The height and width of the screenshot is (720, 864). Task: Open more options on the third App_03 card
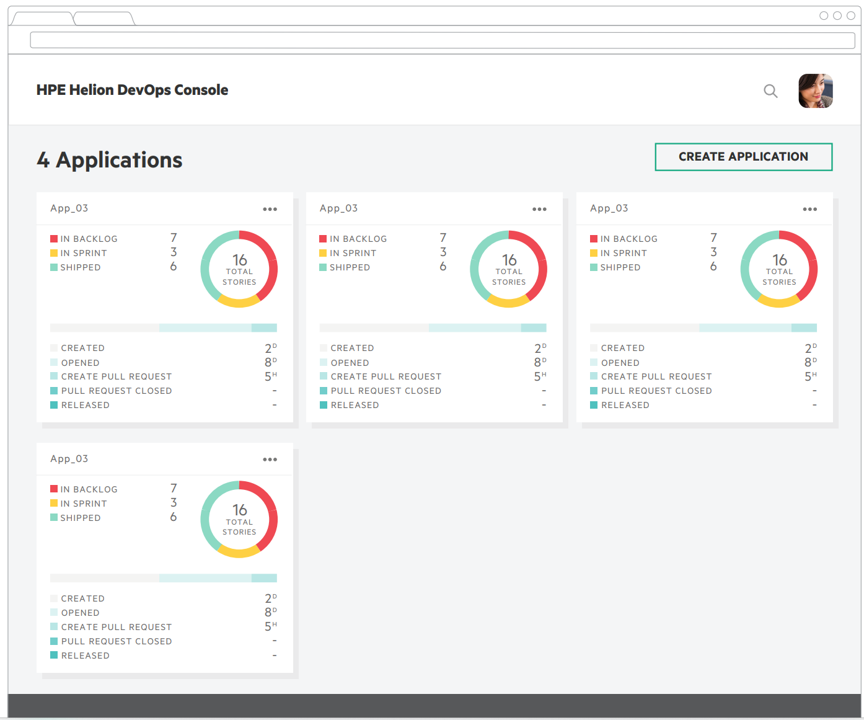pyautogui.click(x=810, y=209)
